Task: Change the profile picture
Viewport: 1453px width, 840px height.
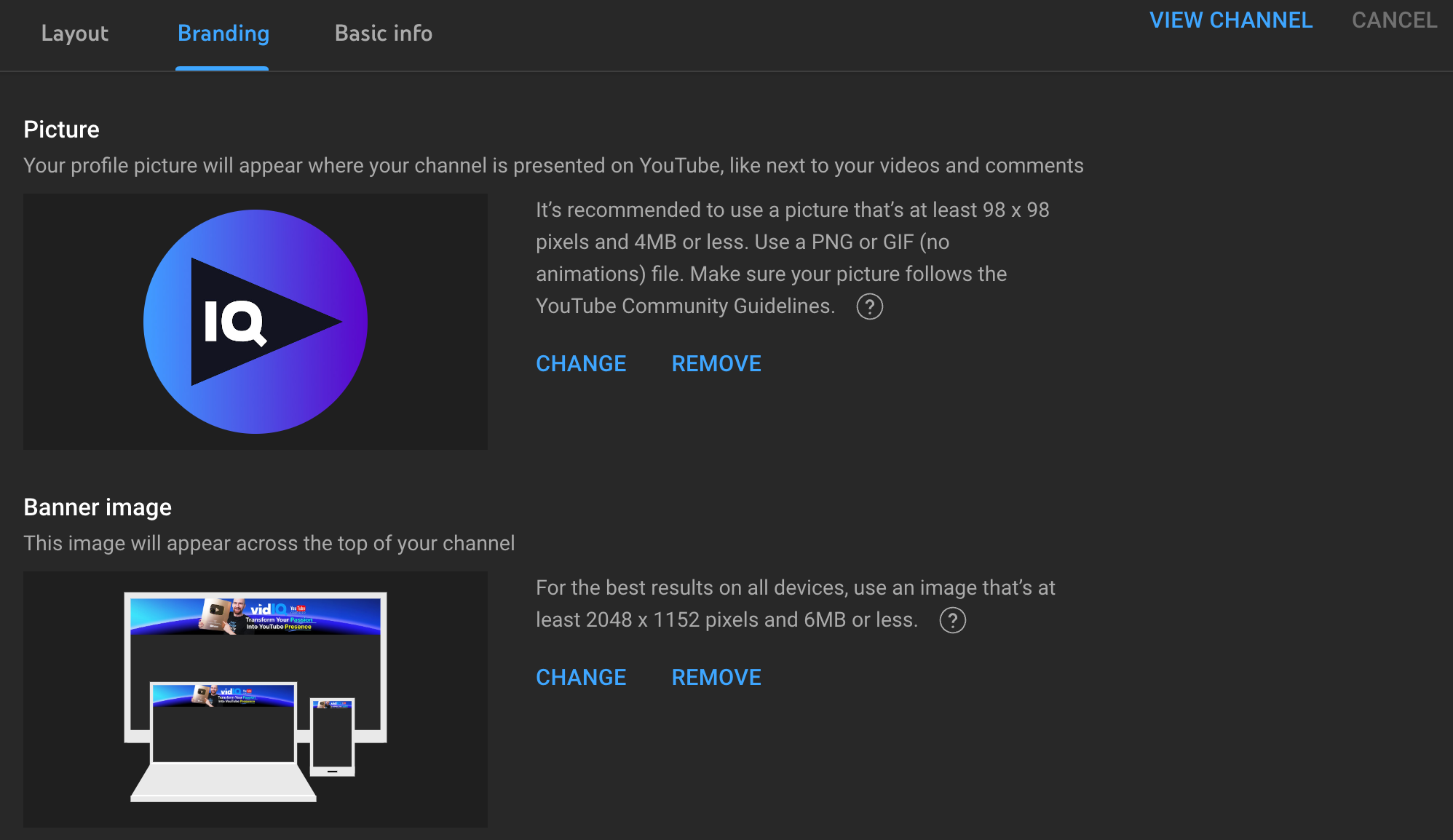Action: 580,363
